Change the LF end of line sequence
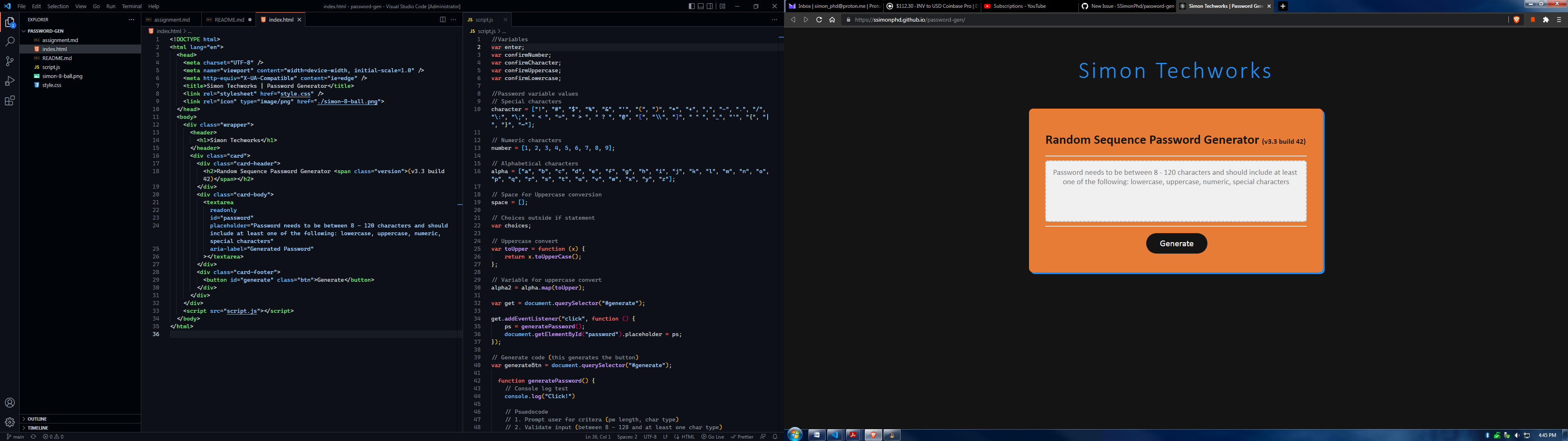Image resolution: width=1568 pixels, height=441 pixels. tap(665, 437)
